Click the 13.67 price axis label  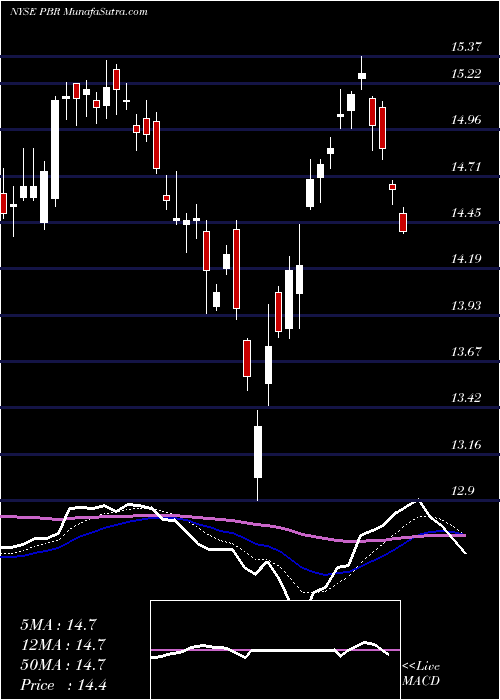click(x=466, y=351)
